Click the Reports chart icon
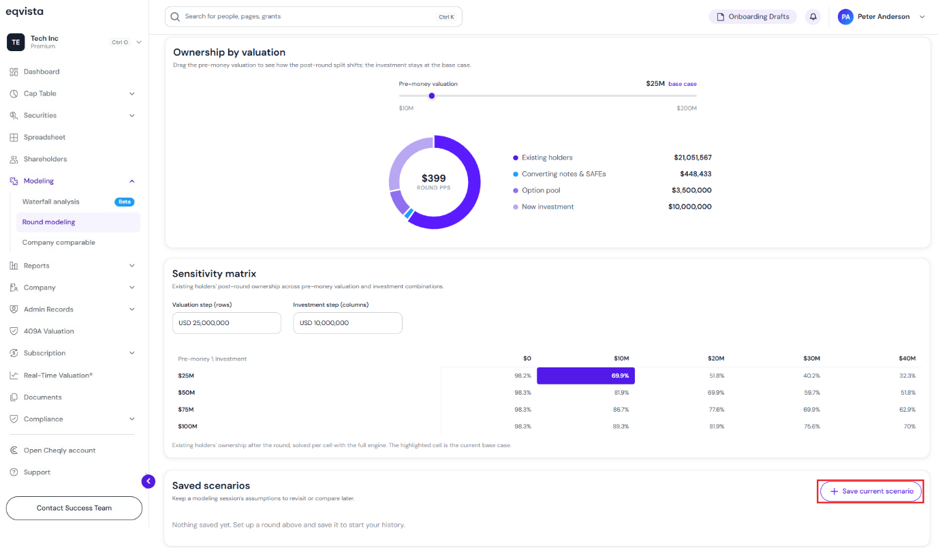This screenshot has height=548, width=938. pyautogui.click(x=14, y=266)
